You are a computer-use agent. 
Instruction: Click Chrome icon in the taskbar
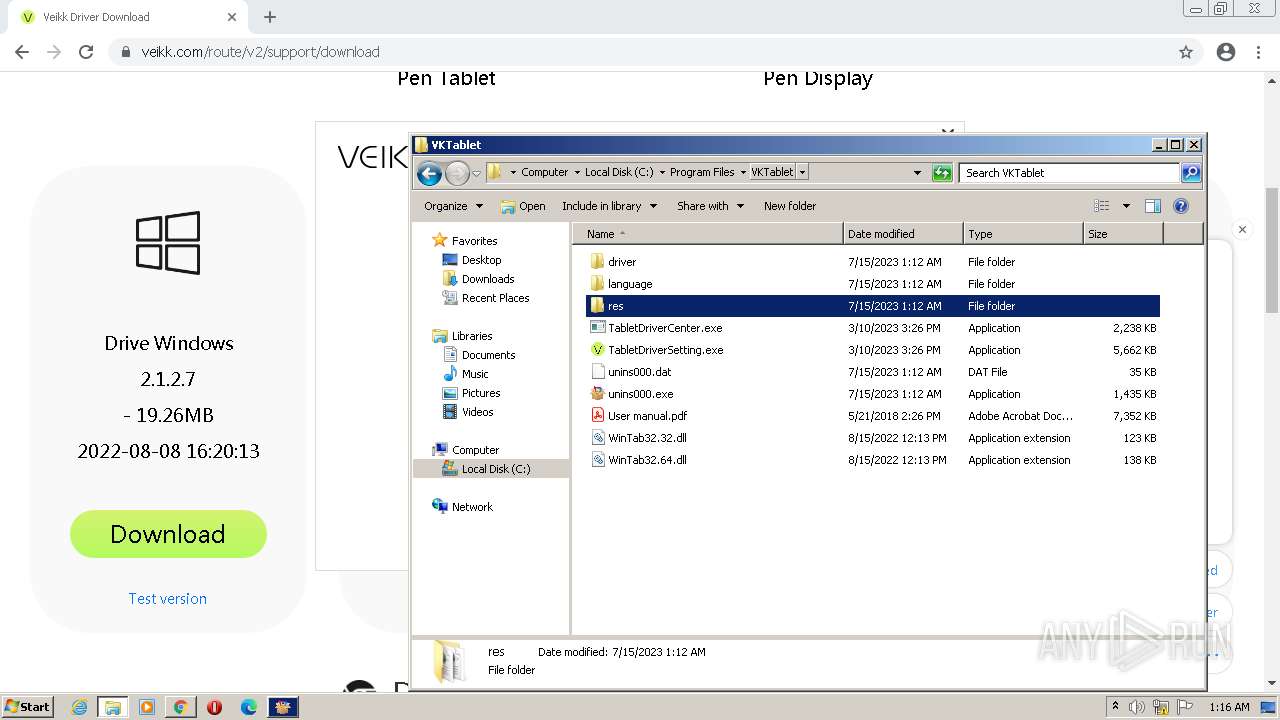(x=180, y=707)
